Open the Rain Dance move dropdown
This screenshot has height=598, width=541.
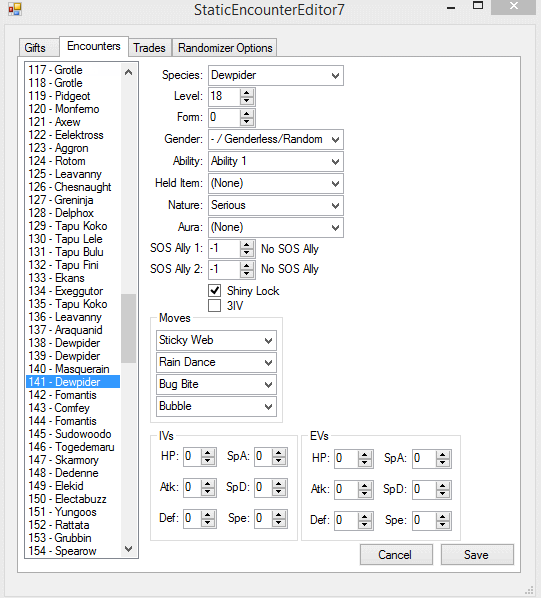(x=268, y=363)
